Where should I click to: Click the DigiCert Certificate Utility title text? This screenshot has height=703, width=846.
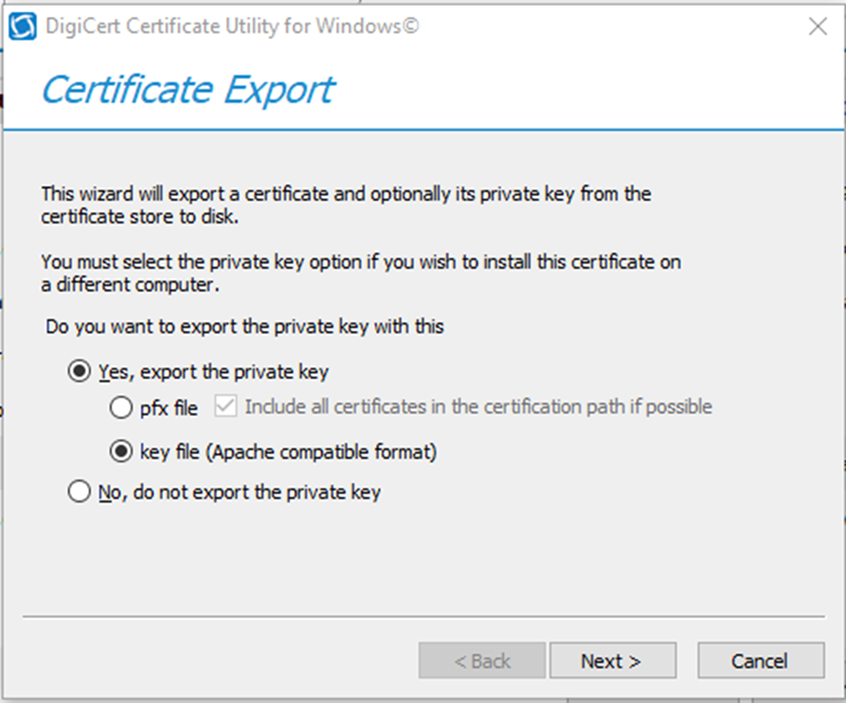click(232, 26)
